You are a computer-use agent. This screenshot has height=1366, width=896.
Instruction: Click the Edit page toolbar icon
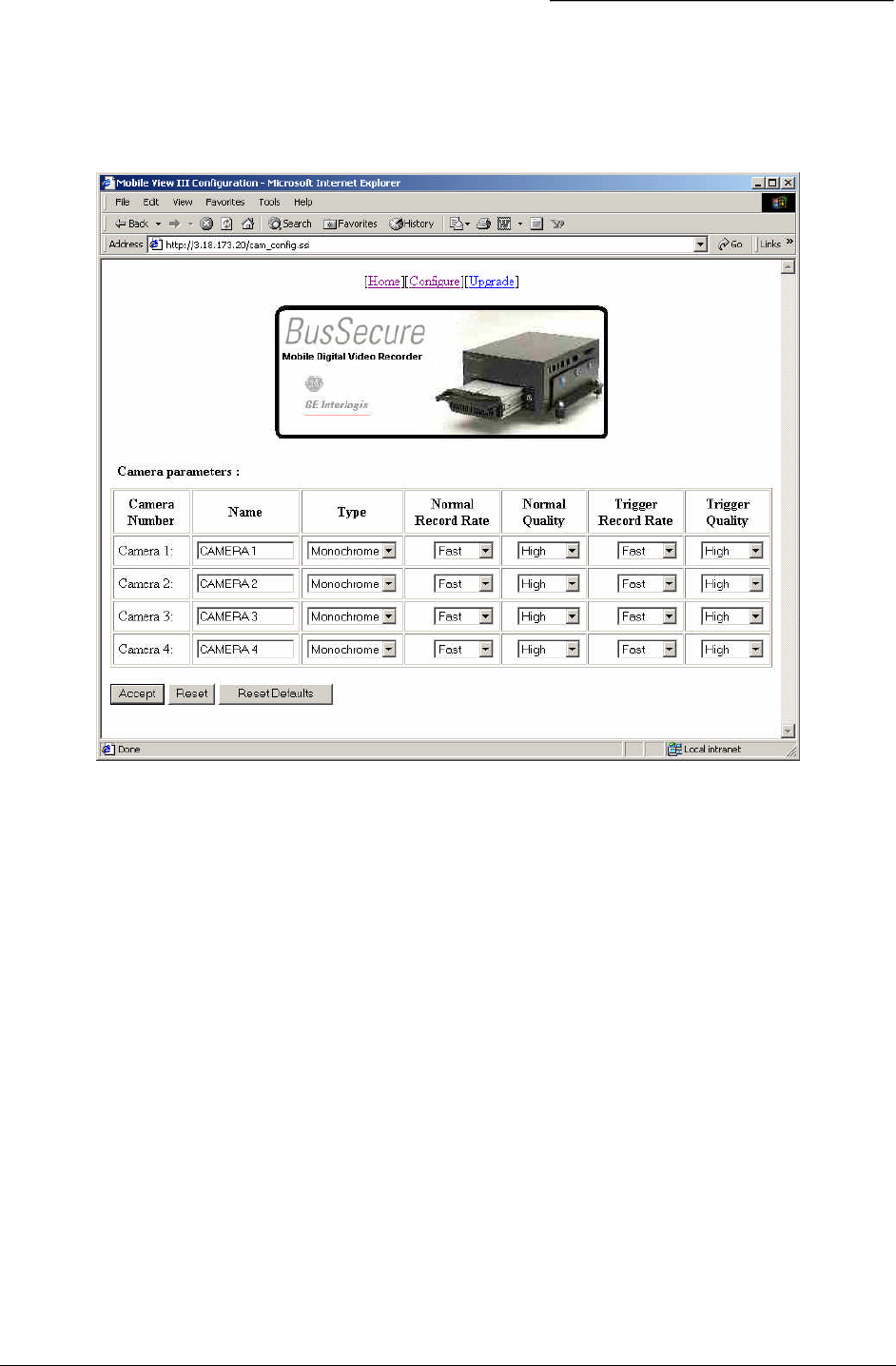[504, 224]
